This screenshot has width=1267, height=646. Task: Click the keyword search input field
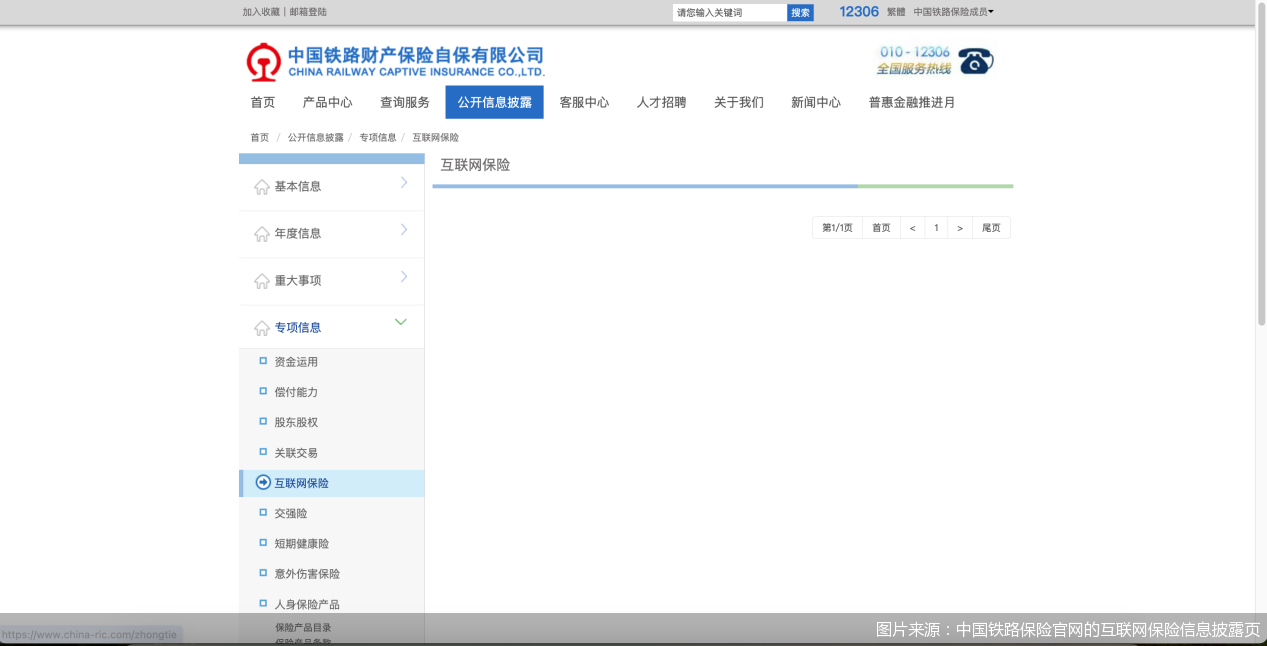tap(729, 13)
